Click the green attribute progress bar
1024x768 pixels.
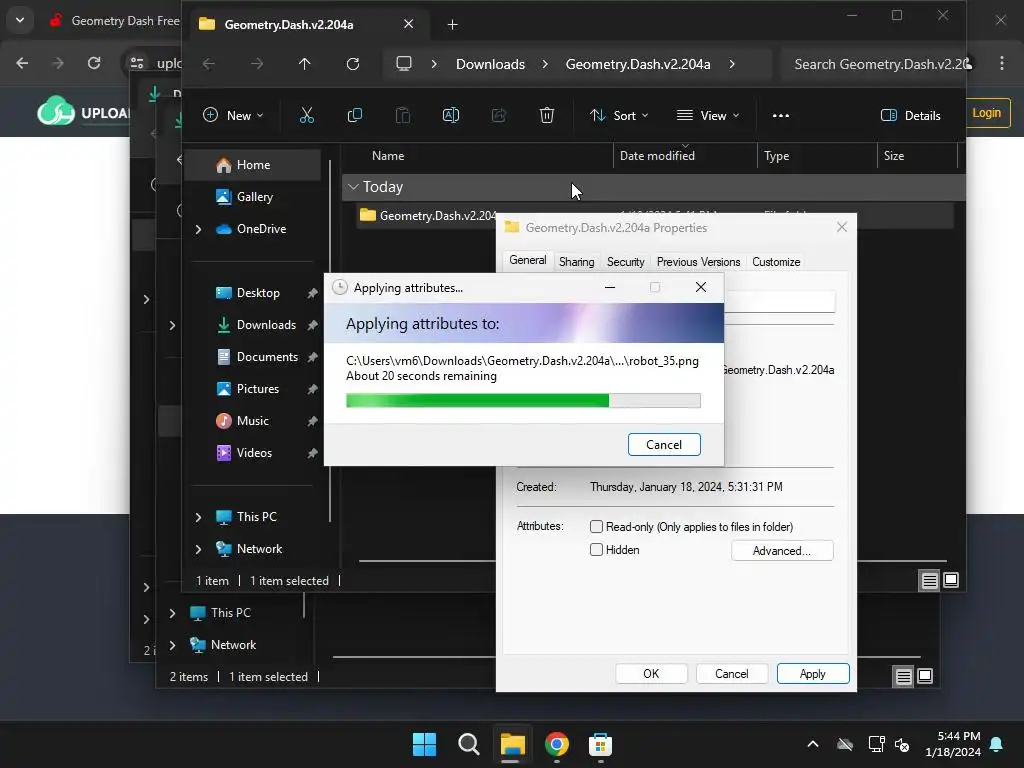tap(523, 400)
